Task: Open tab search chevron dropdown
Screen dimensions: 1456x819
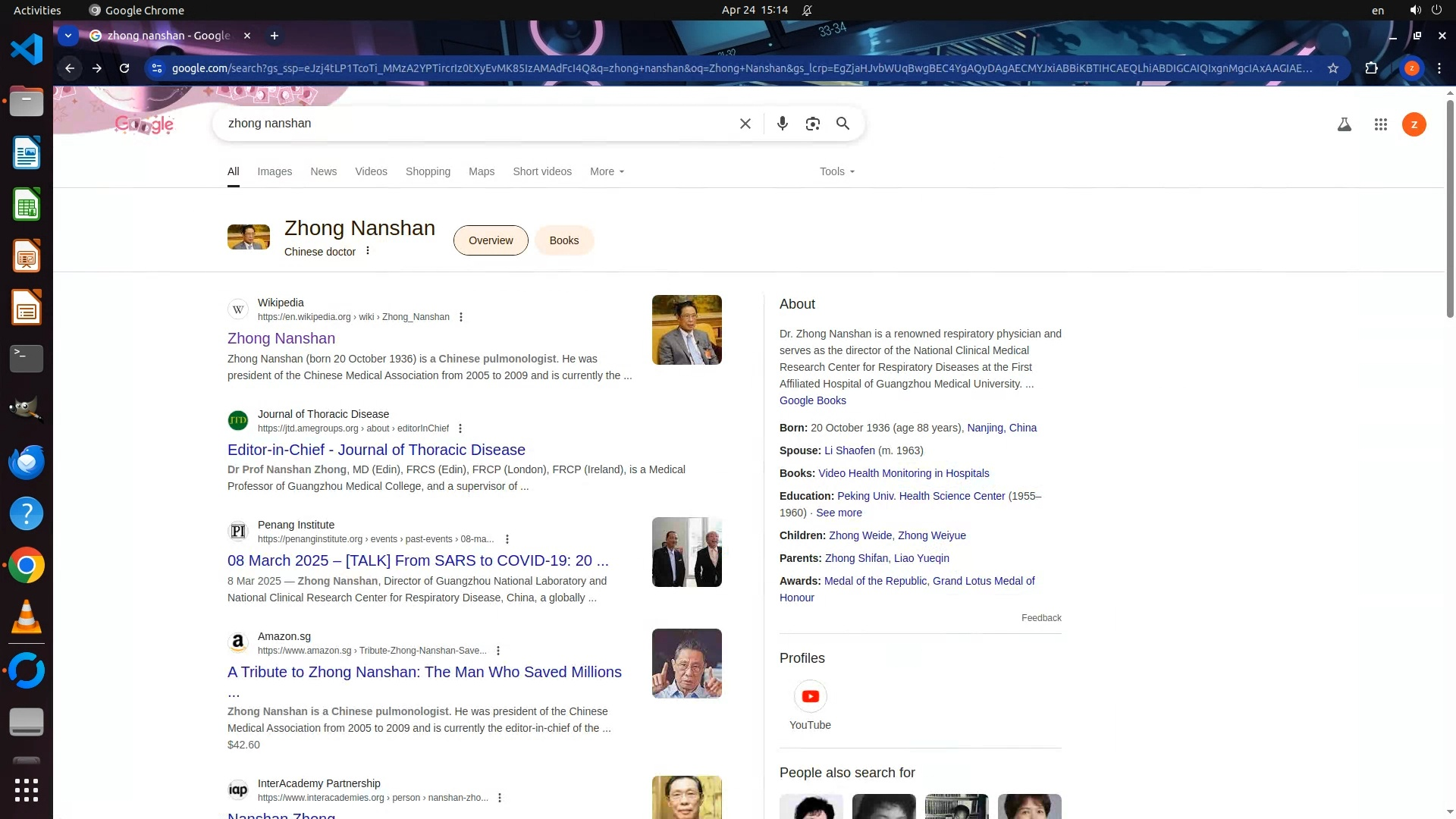Action: pos(68,36)
